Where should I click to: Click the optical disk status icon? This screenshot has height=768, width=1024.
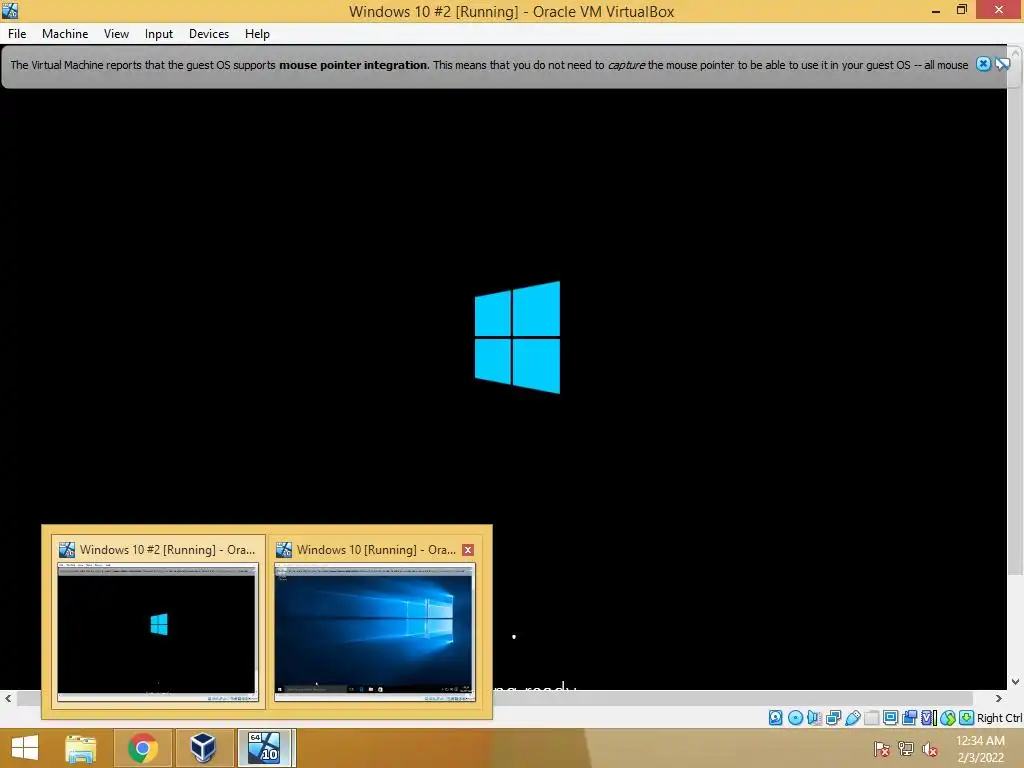point(795,718)
